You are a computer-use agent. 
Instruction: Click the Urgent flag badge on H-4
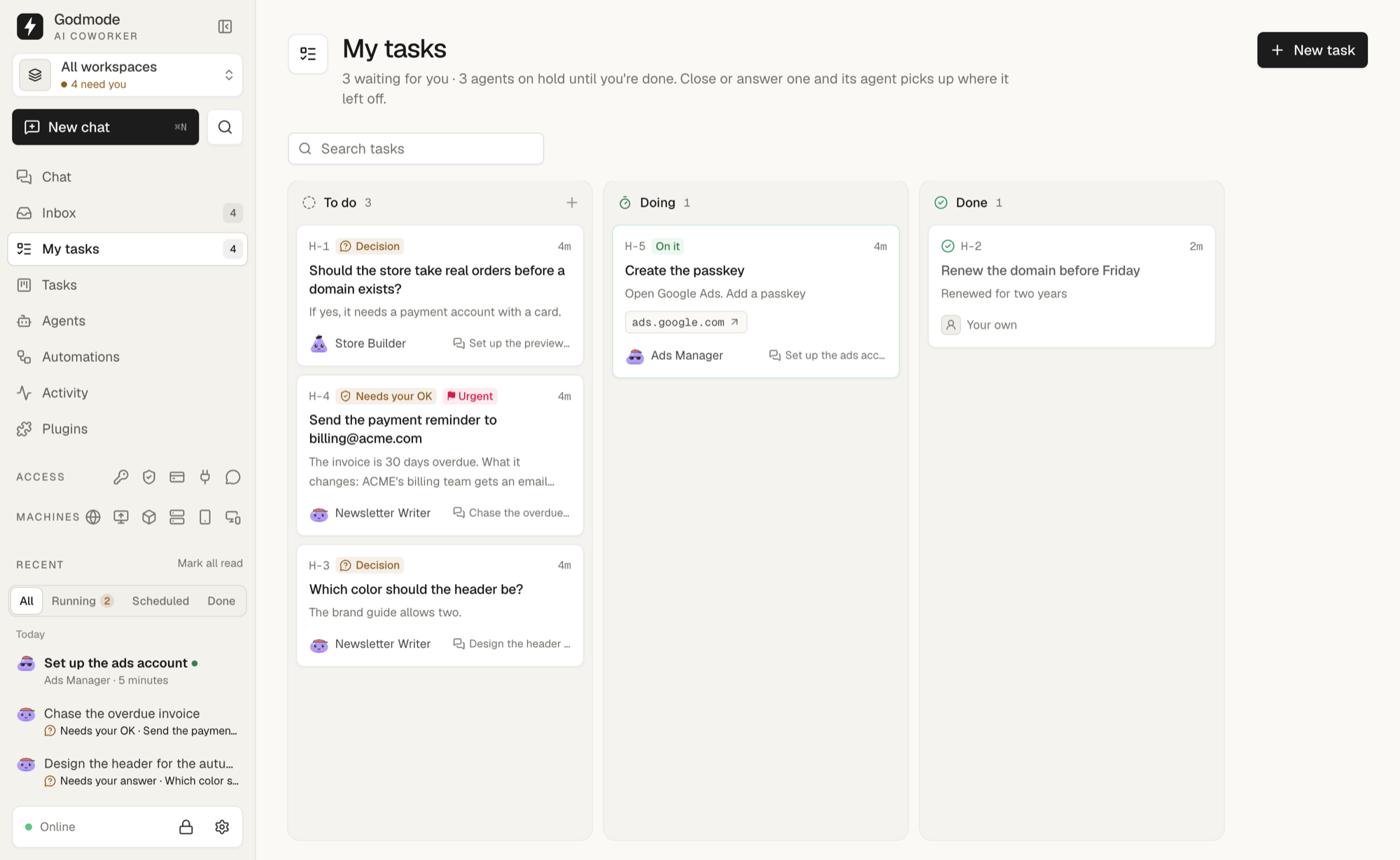tap(470, 396)
